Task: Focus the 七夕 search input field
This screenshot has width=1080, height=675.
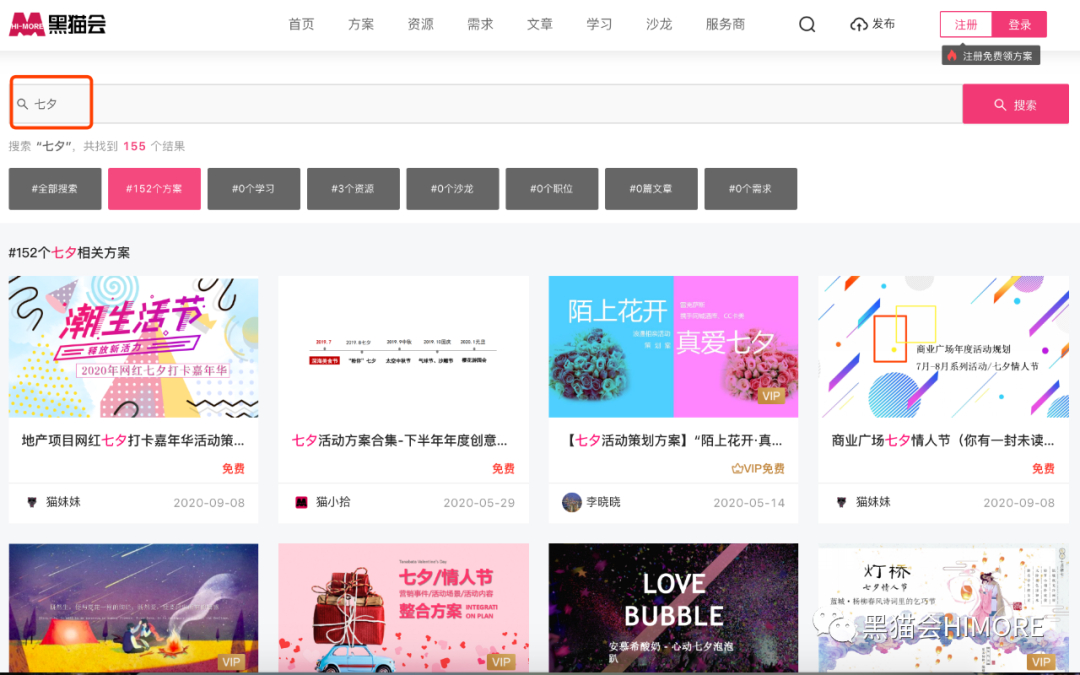Action: point(500,104)
